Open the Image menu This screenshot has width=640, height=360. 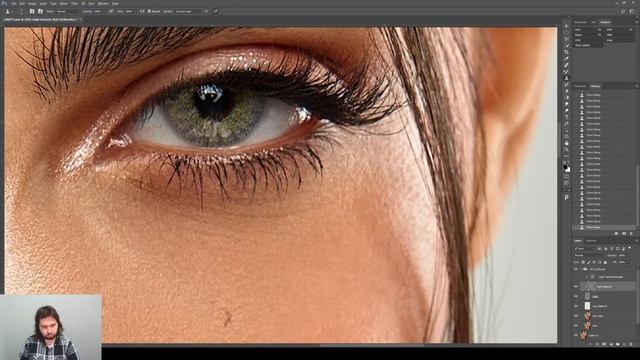click(x=32, y=4)
